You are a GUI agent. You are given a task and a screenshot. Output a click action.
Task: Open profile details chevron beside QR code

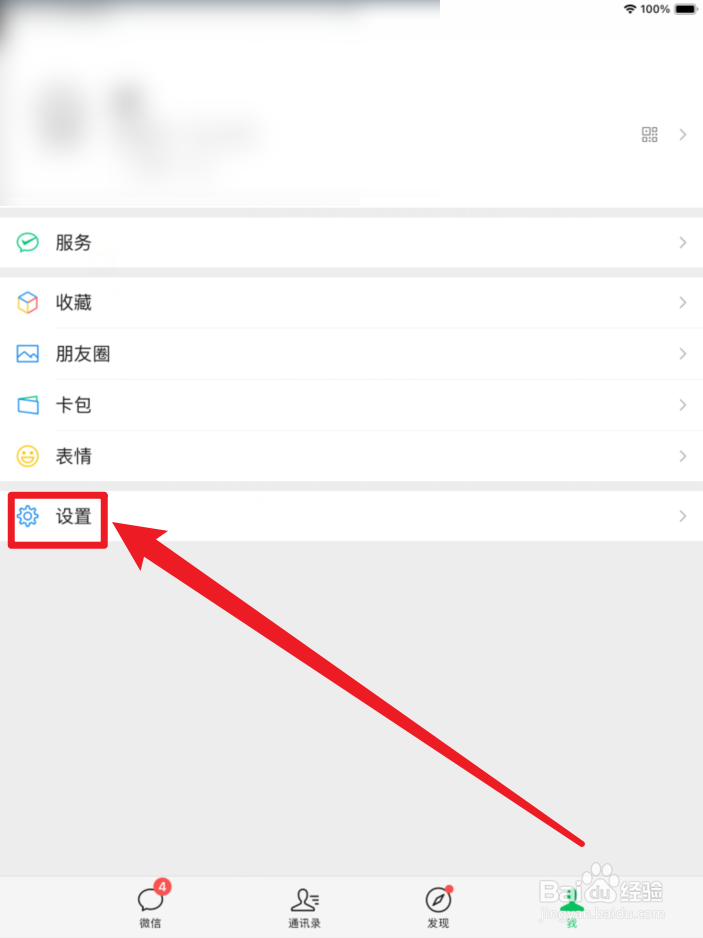point(683,135)
